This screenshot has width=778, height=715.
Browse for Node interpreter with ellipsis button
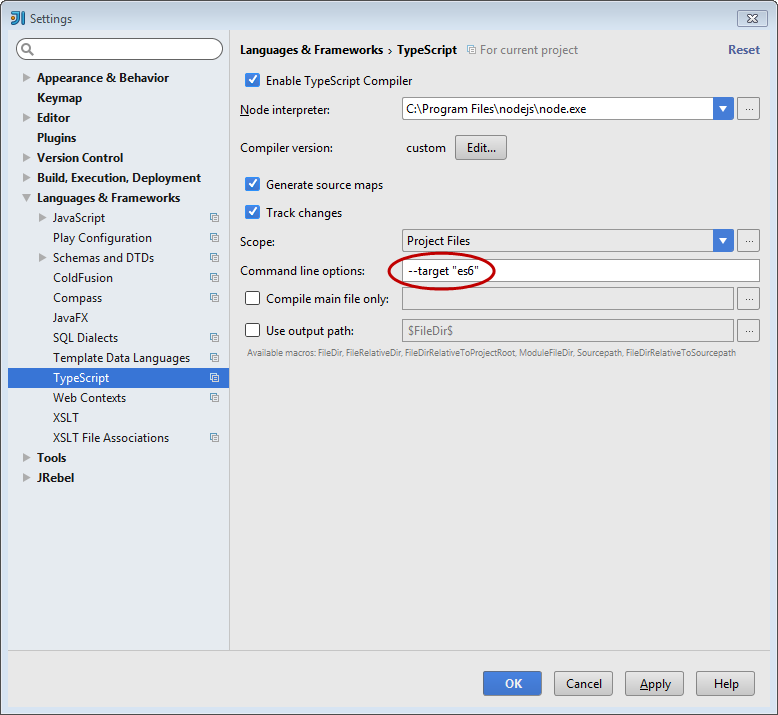pyautogui.click(x=748, y=109)
